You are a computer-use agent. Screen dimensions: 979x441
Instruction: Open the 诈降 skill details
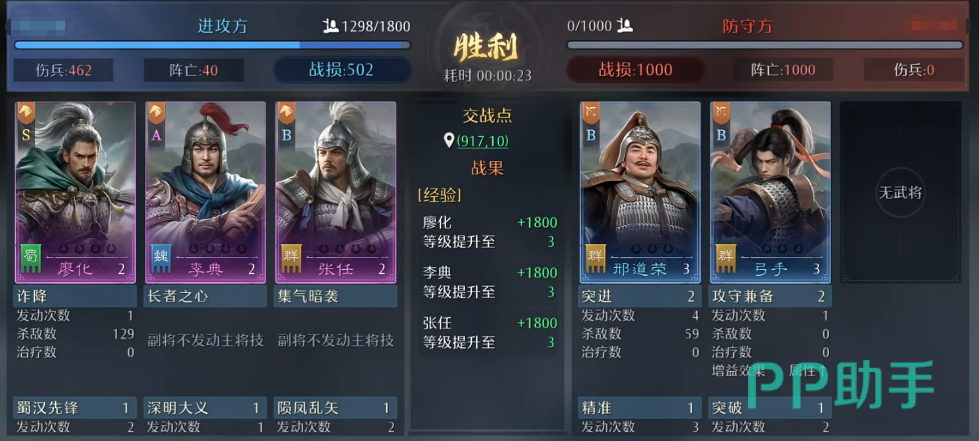(x=75, y=296)
